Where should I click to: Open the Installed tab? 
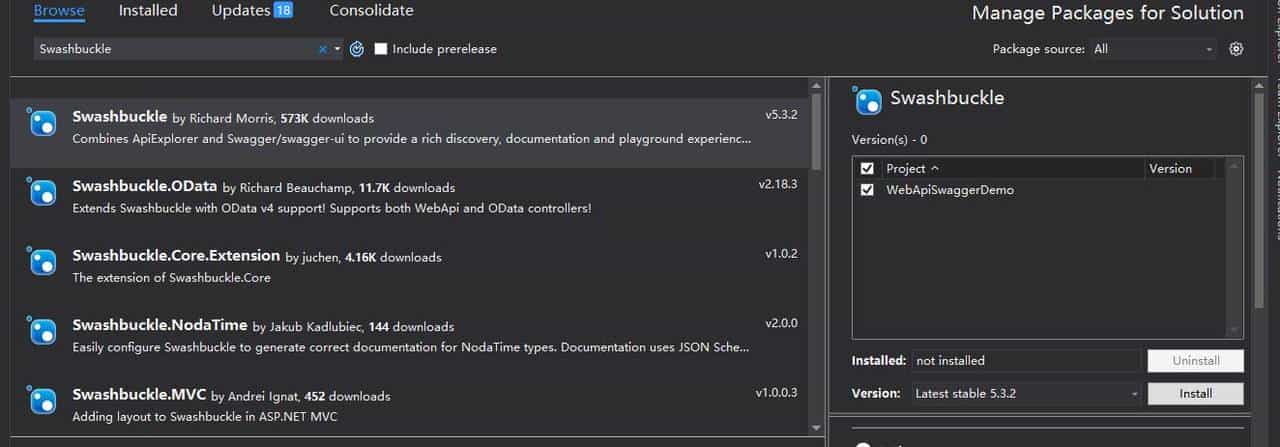click(148, 11)
